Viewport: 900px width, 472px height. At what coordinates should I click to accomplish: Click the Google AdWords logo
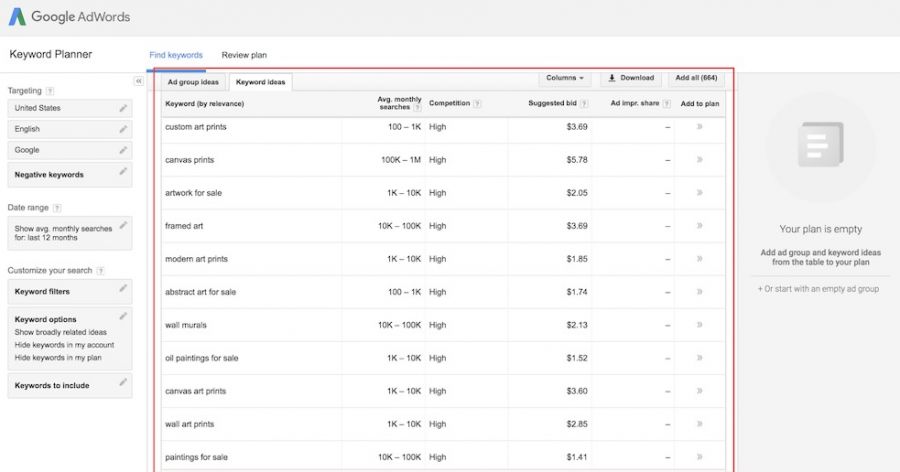[69, 17]
